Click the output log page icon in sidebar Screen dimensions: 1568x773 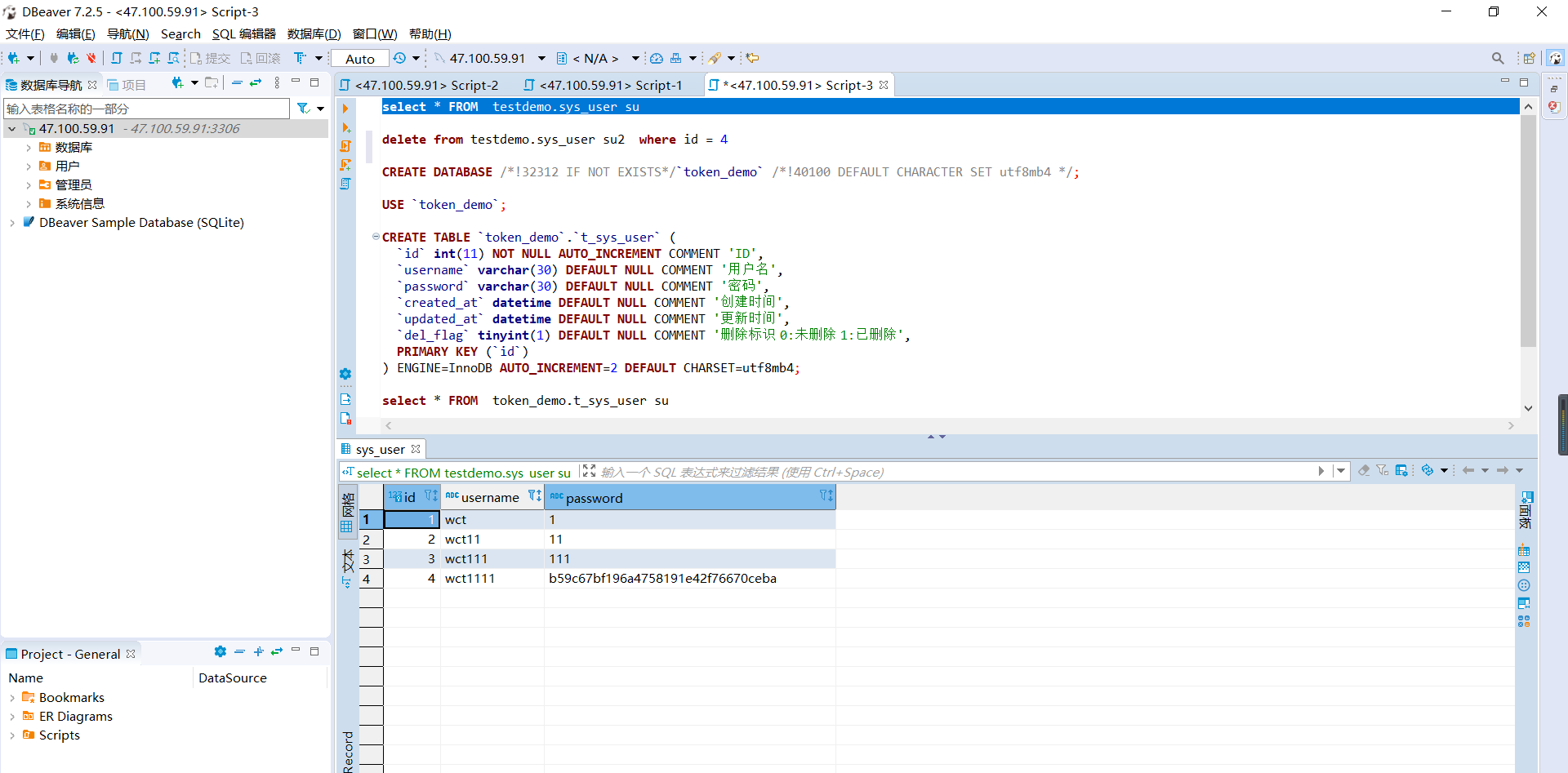(345, 418)
